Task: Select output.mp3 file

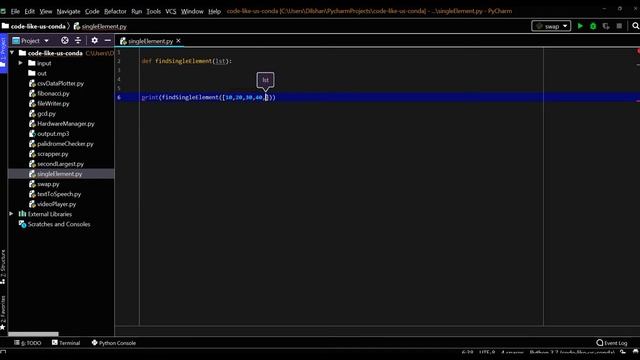Action: coord(53,134)
